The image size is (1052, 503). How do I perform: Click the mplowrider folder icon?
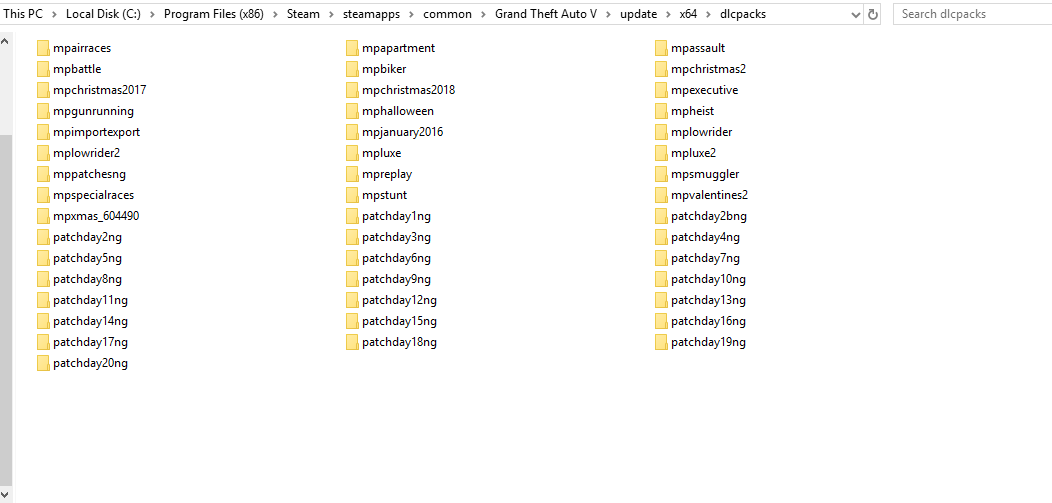click(x=661, y=132)
